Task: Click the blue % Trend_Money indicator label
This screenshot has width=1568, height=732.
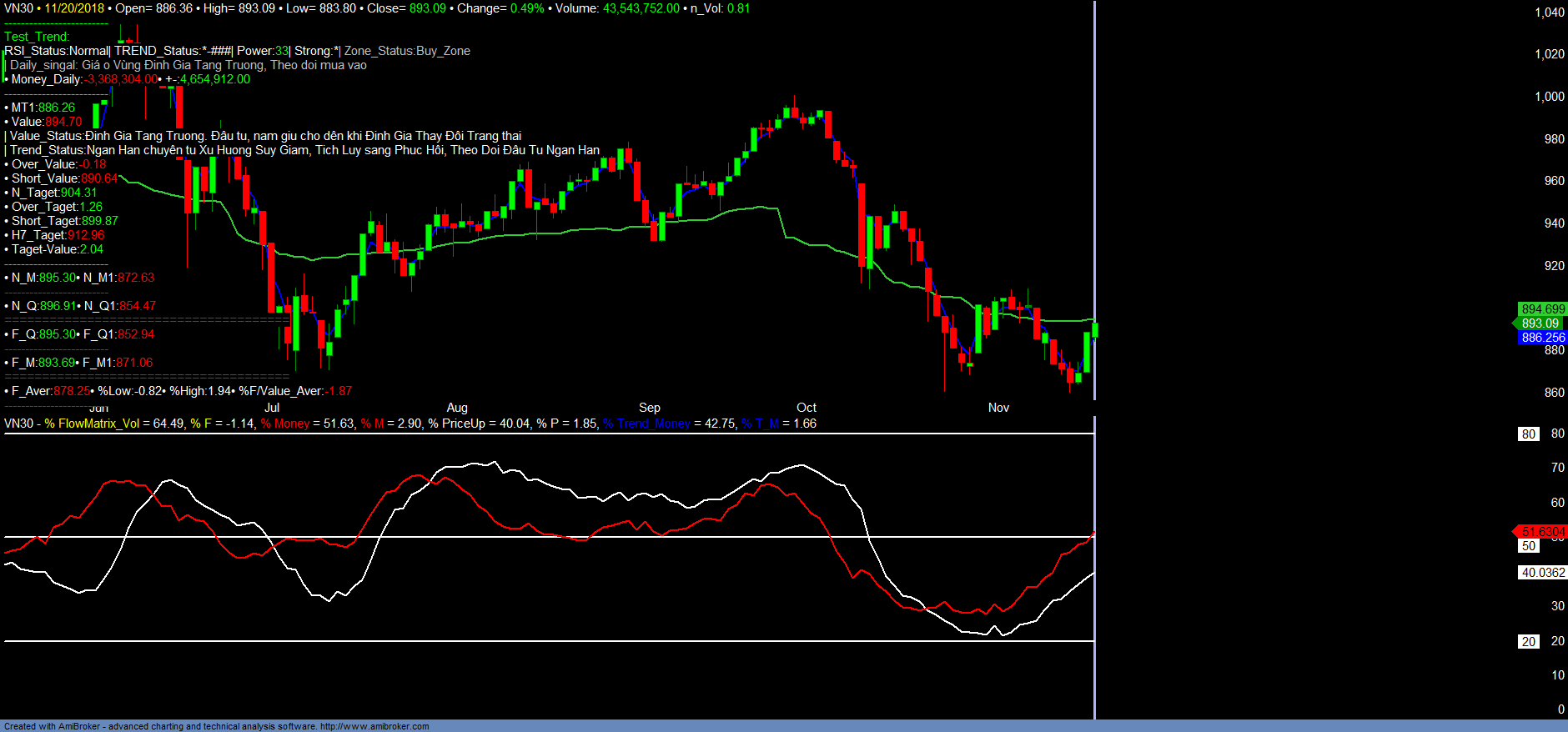Action: (647, 424)
